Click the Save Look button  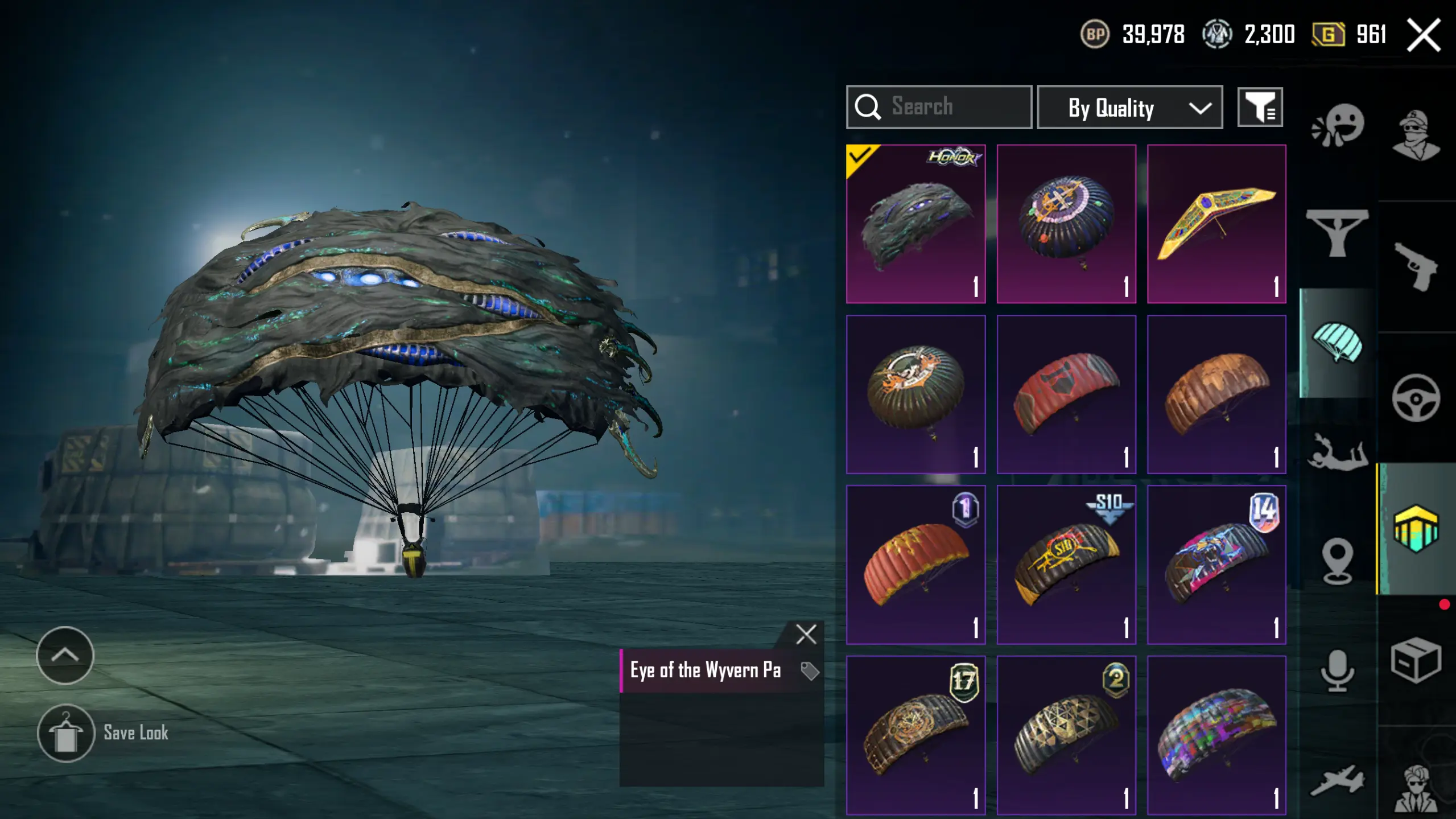(x=103, y=733)
